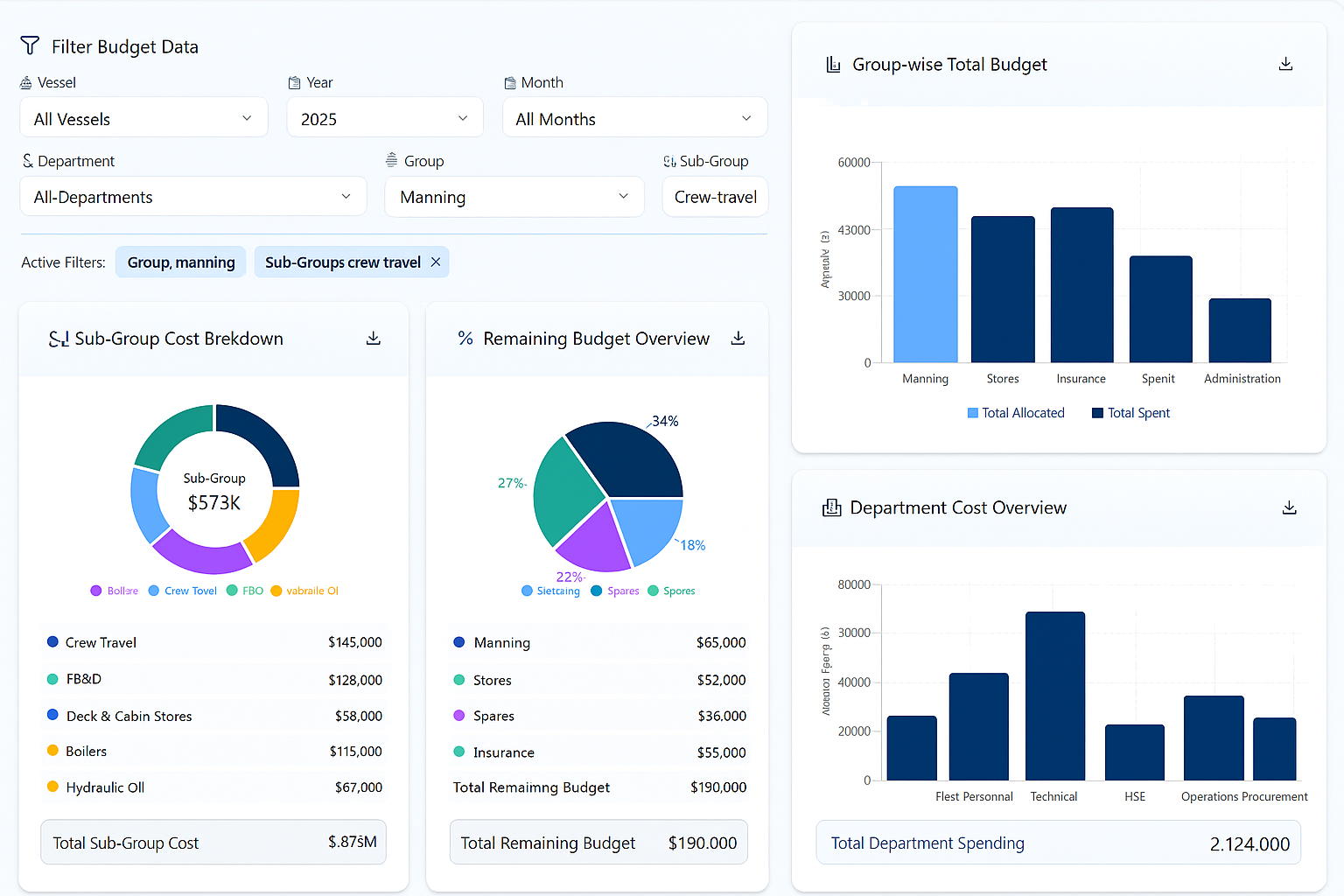Remove the Sub-Groups crew travel filter
The width and height of the screenshot is (1344, 896).
(x=436, y=262)
